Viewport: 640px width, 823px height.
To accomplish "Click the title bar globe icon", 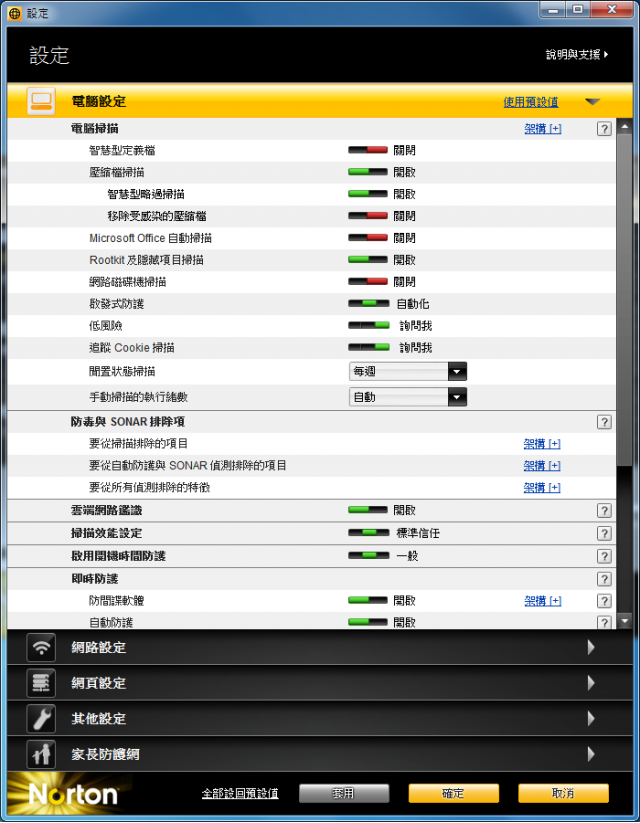I will click(x=14, y=14).
